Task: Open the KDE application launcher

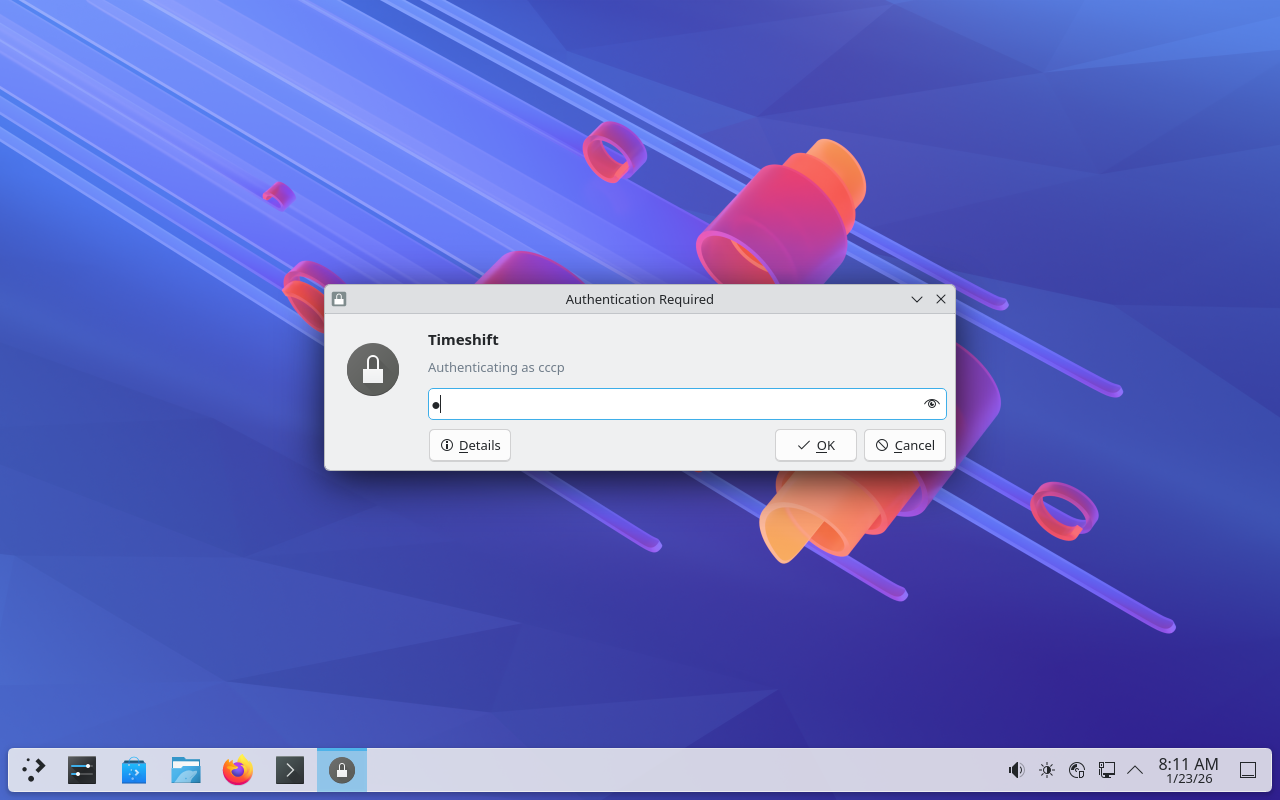Action: point(34,770)
